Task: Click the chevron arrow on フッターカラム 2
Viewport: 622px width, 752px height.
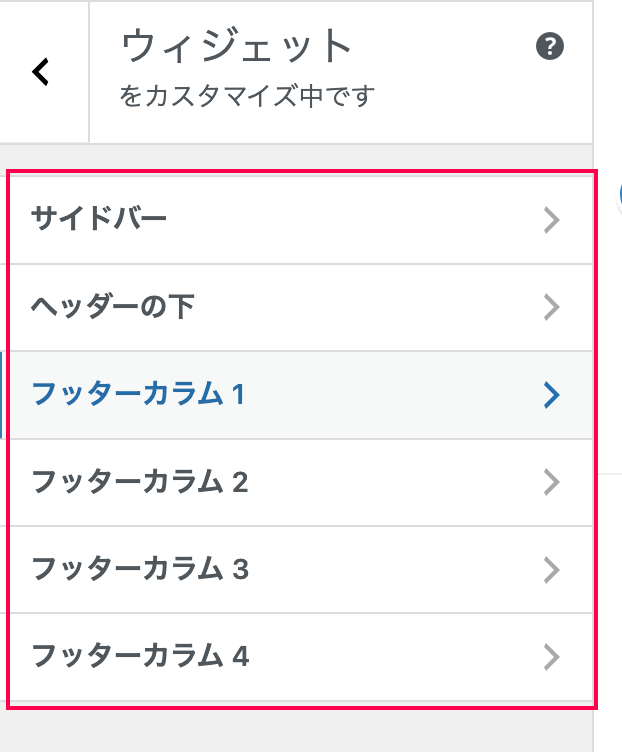Action: point(552,482)
